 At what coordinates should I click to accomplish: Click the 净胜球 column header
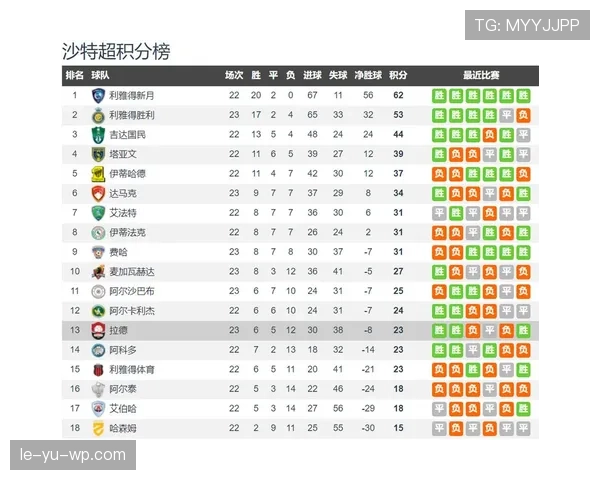(x=368, y=76)
